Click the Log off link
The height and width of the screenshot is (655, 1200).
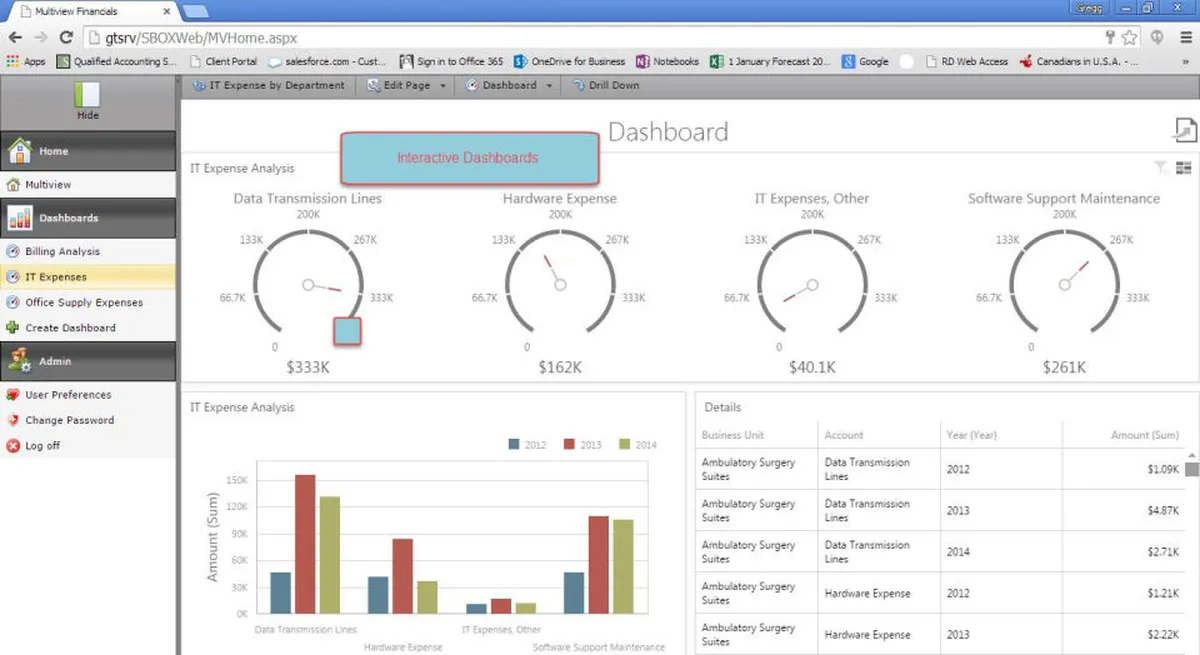click(x=43, y=446)
